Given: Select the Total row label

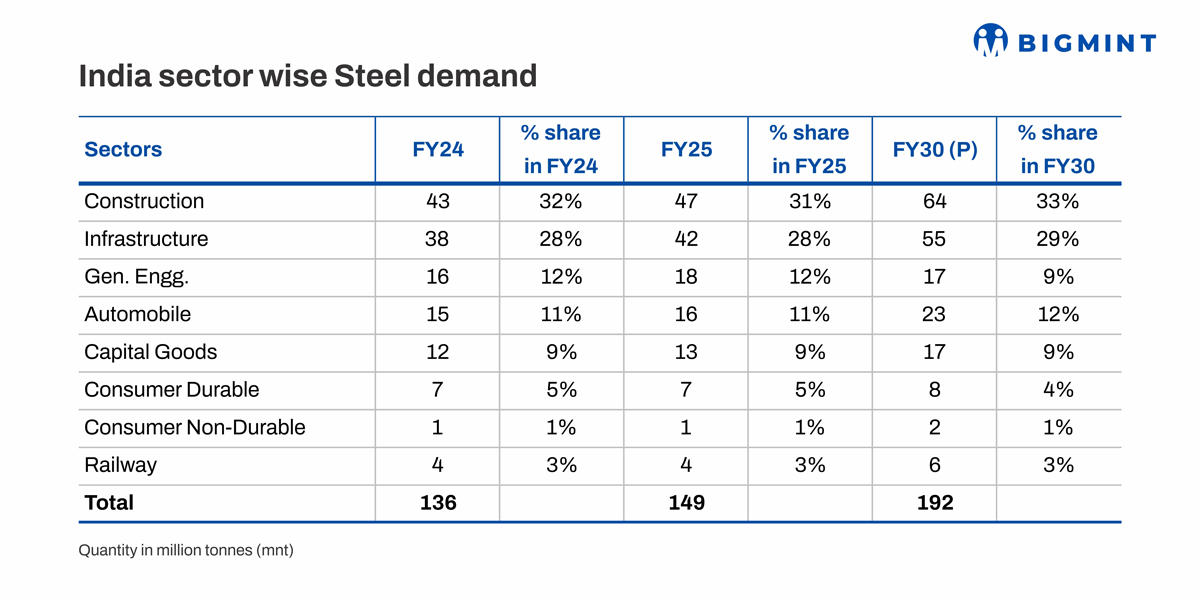Looking at the screenshot, I should [x=108, y=503].
